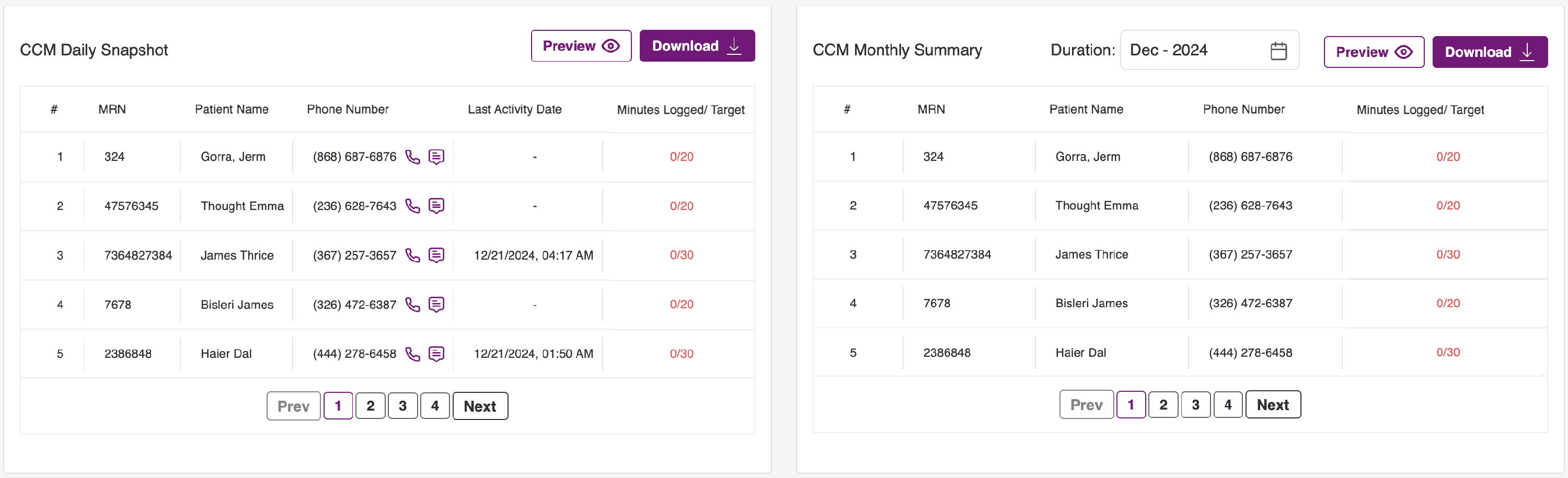This screenshot has width=1568, height=478.
Task: Preview the CCM Daily Snapshot report
Action: click(581, 45)
